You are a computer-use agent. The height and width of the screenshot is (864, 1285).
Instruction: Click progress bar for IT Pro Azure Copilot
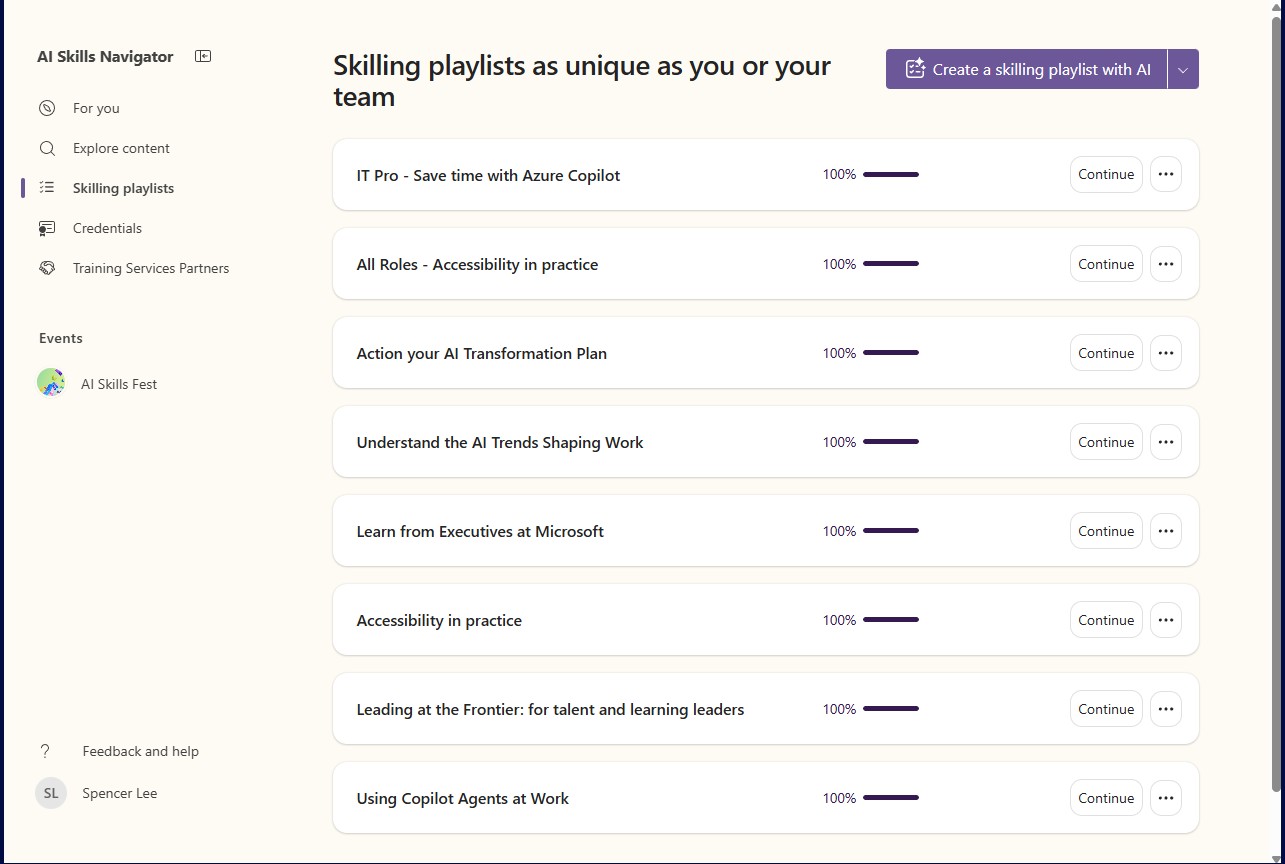(891, 175)
